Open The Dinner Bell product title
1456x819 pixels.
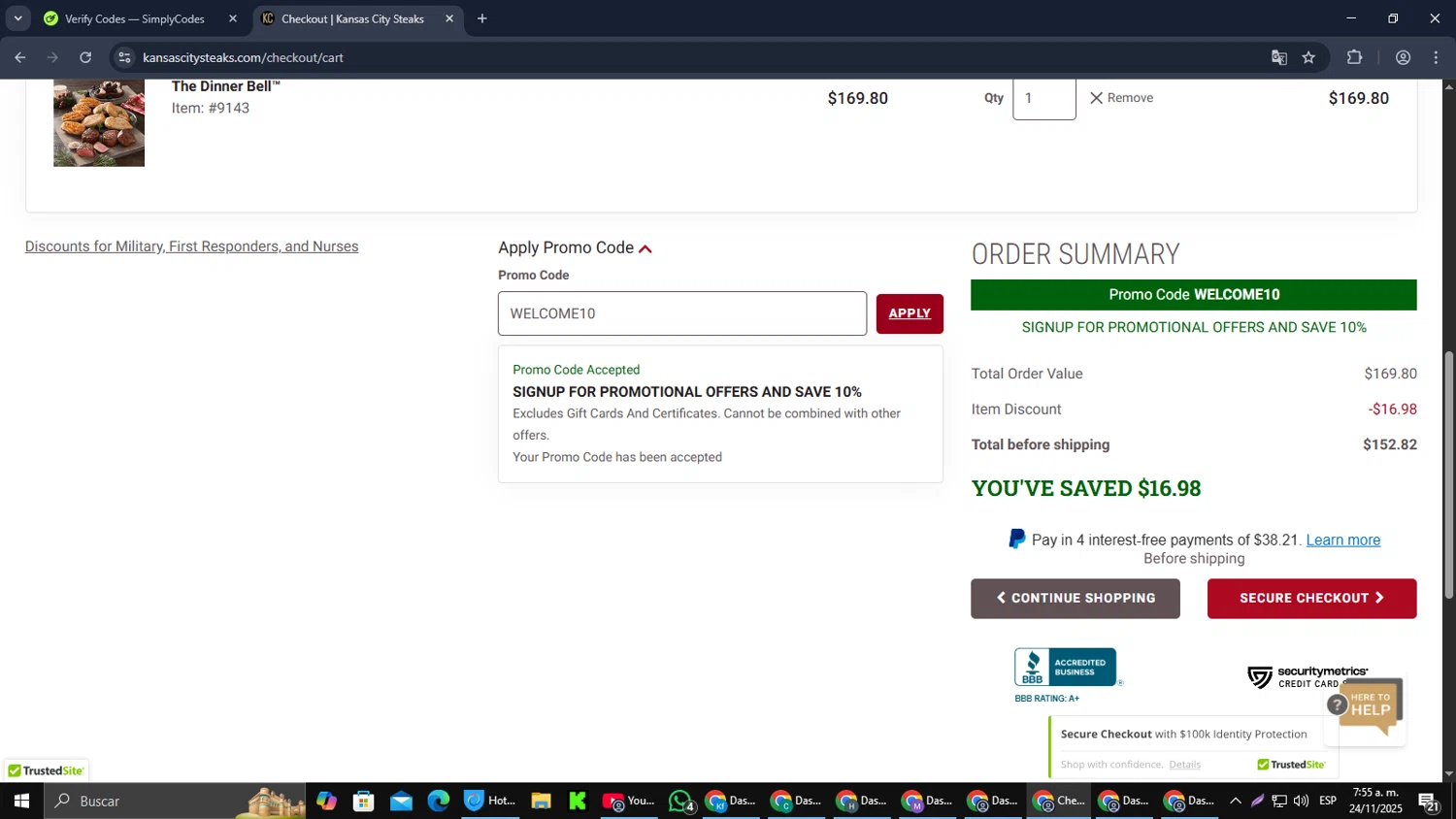pos(226,86)
